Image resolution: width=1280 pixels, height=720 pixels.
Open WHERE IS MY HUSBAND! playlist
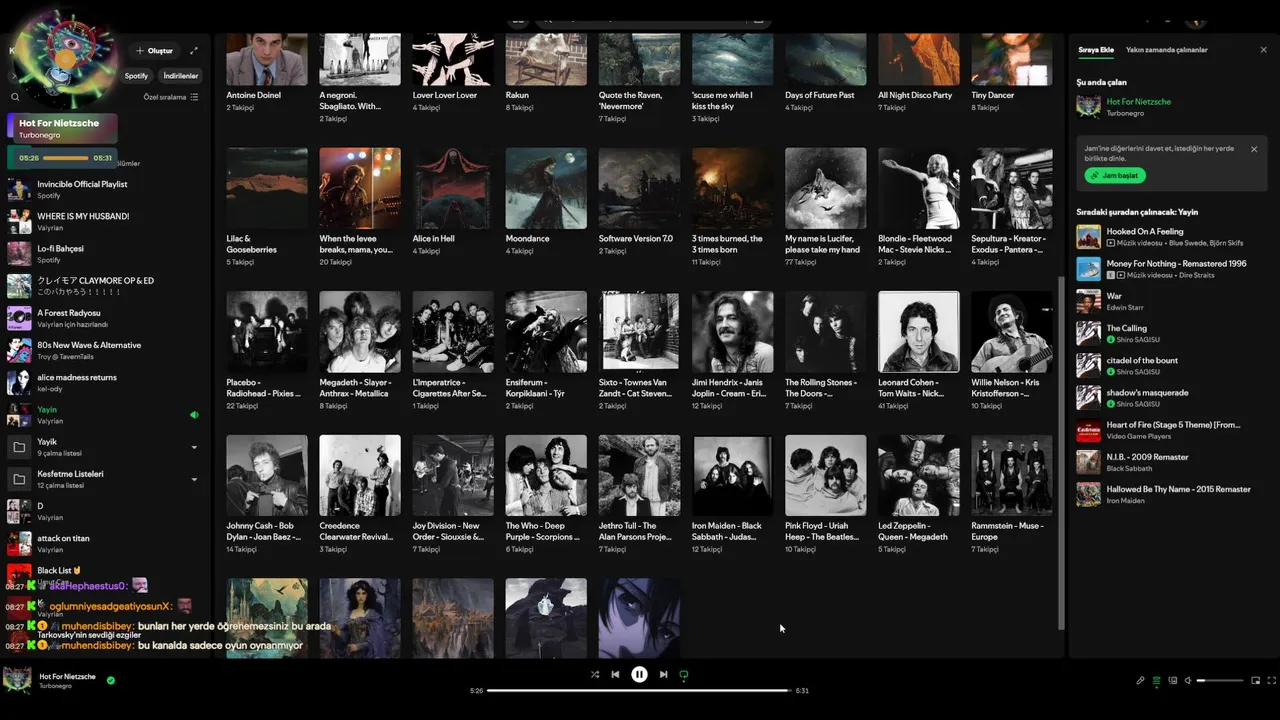click(105, 221)
